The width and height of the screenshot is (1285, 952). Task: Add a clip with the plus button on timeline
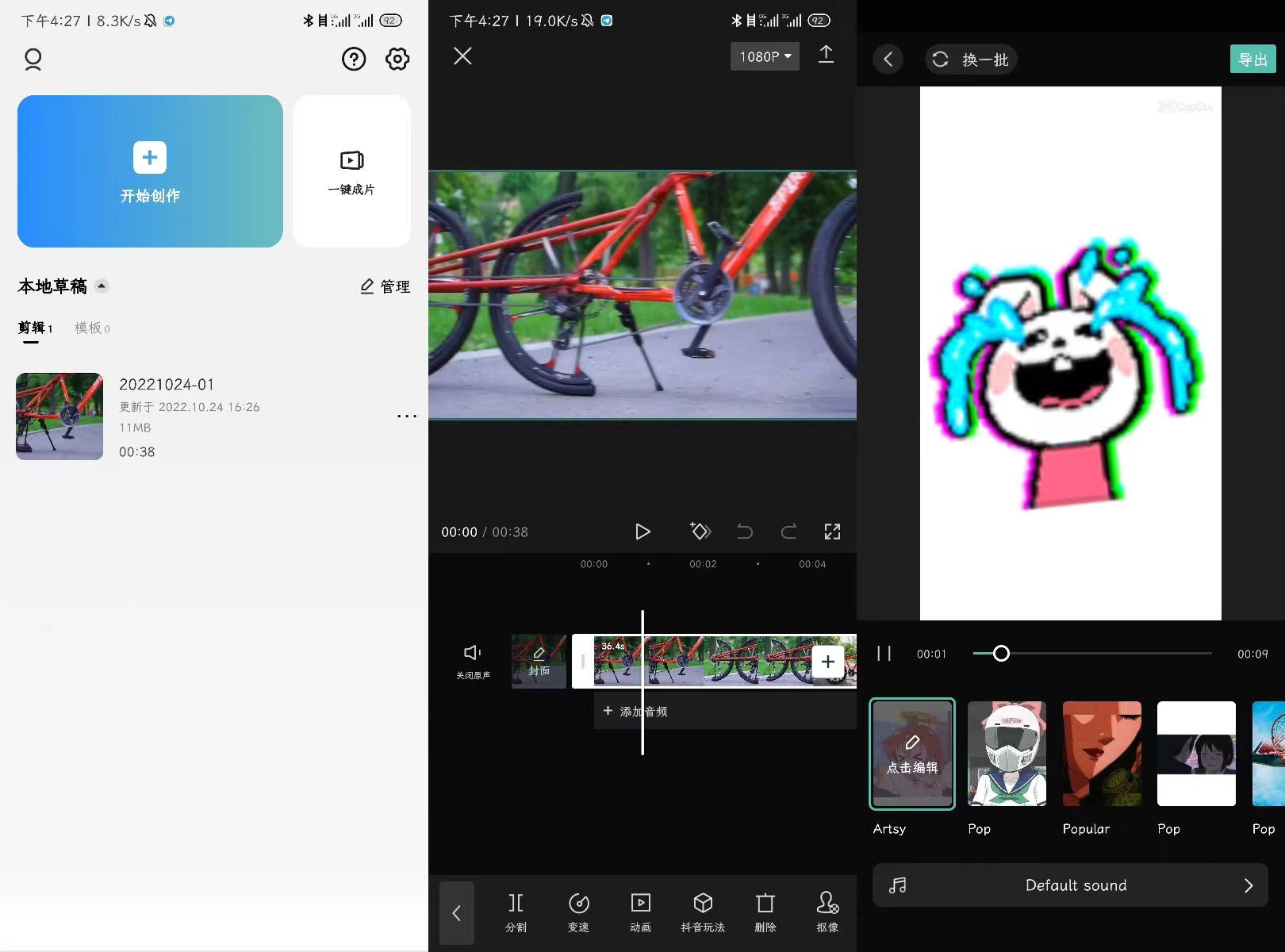point(827,661)
